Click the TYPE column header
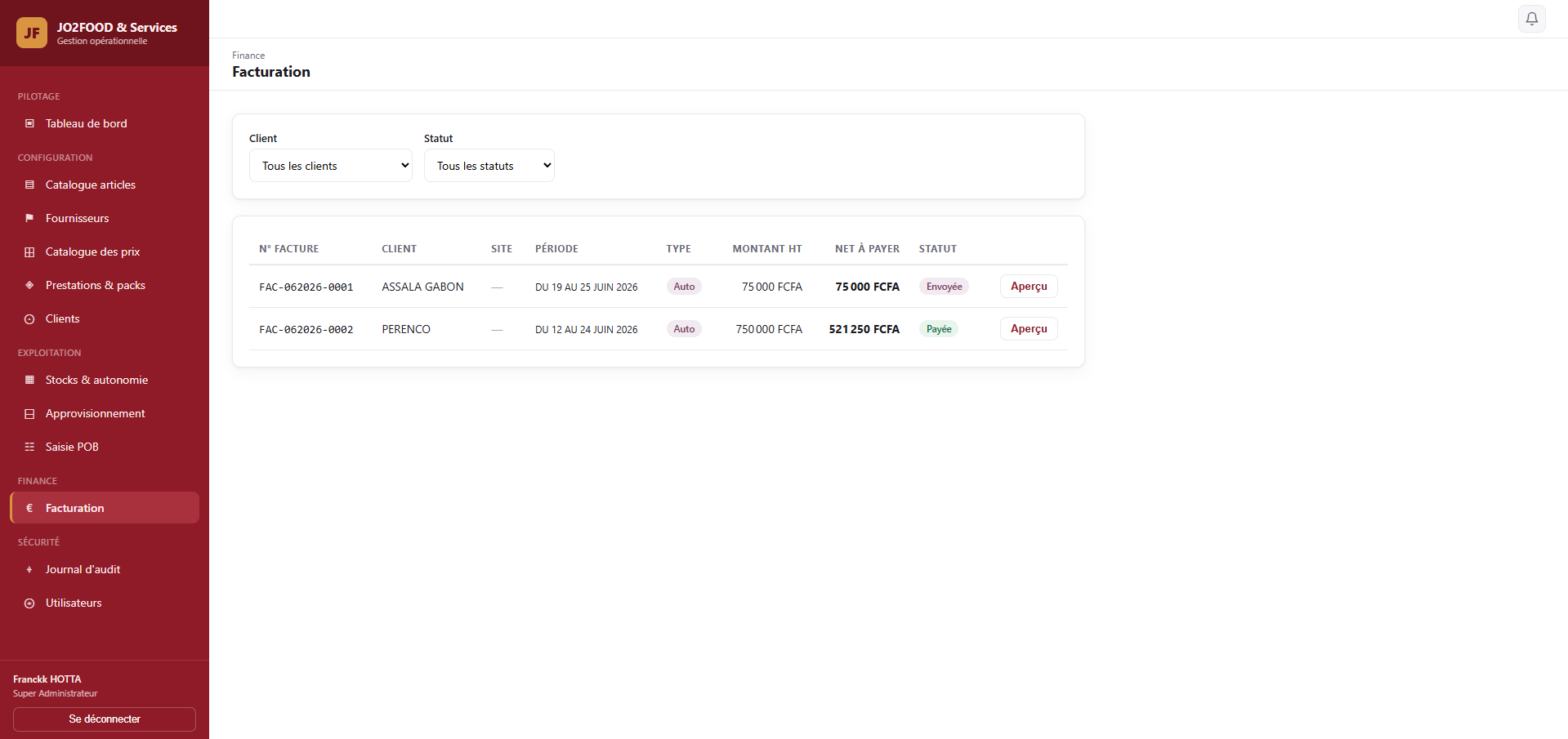The width and height of the screenshot is (1568, 739). [678, 249]
